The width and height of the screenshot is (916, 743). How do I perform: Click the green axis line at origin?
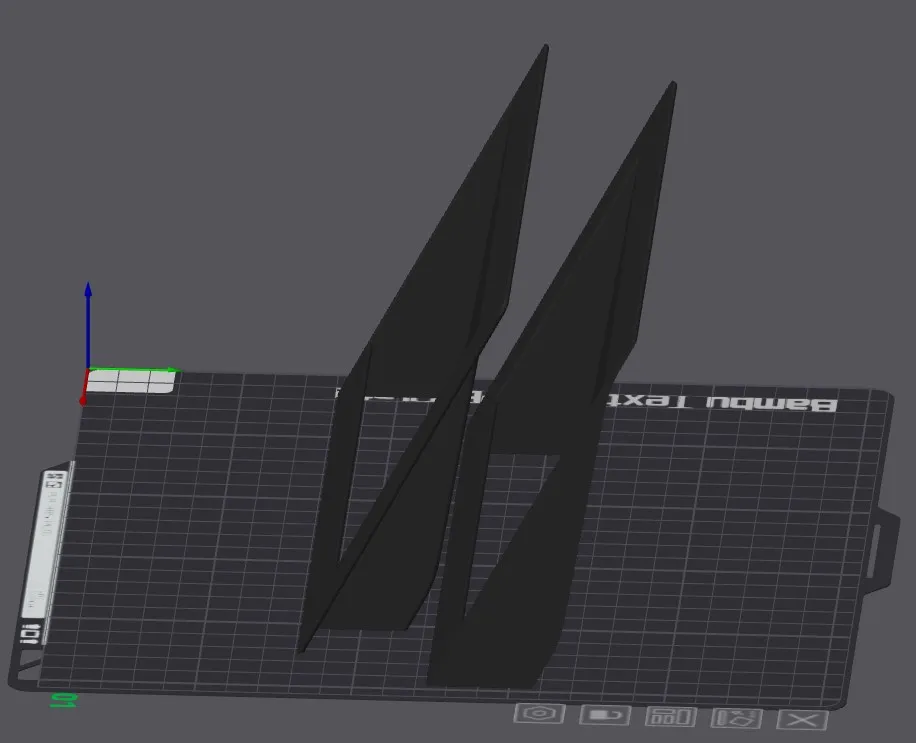click(133, 370)
